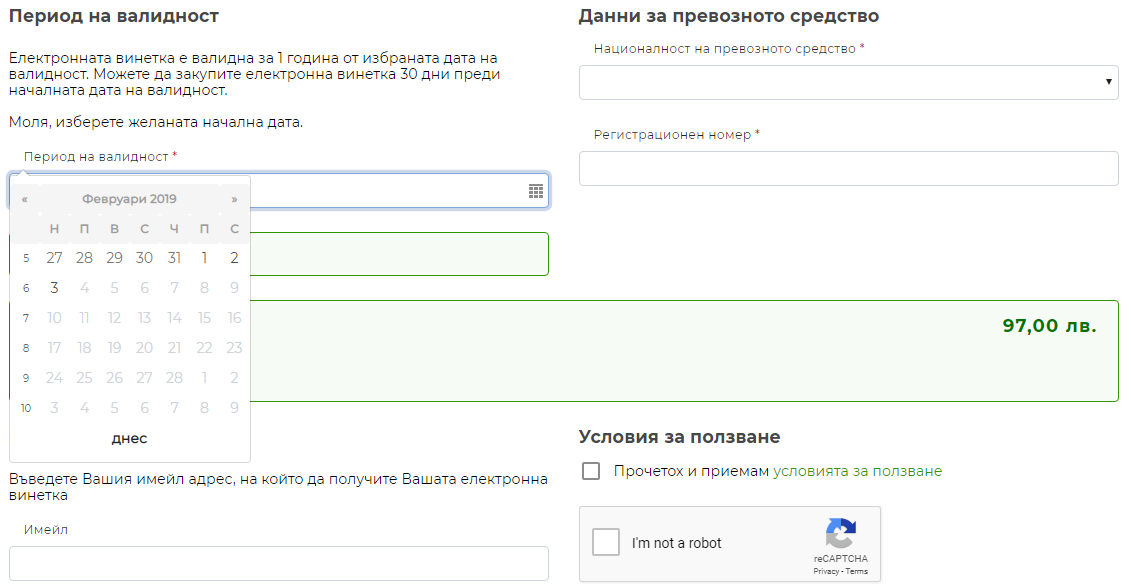Select date 3 in week 6
The height and width of the screenshot is (587, 1131).
point(54,288)
